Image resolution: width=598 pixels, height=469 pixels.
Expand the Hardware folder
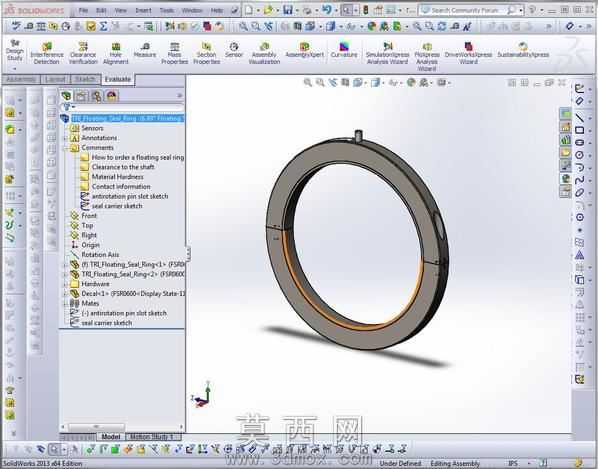tap(65, 284)
